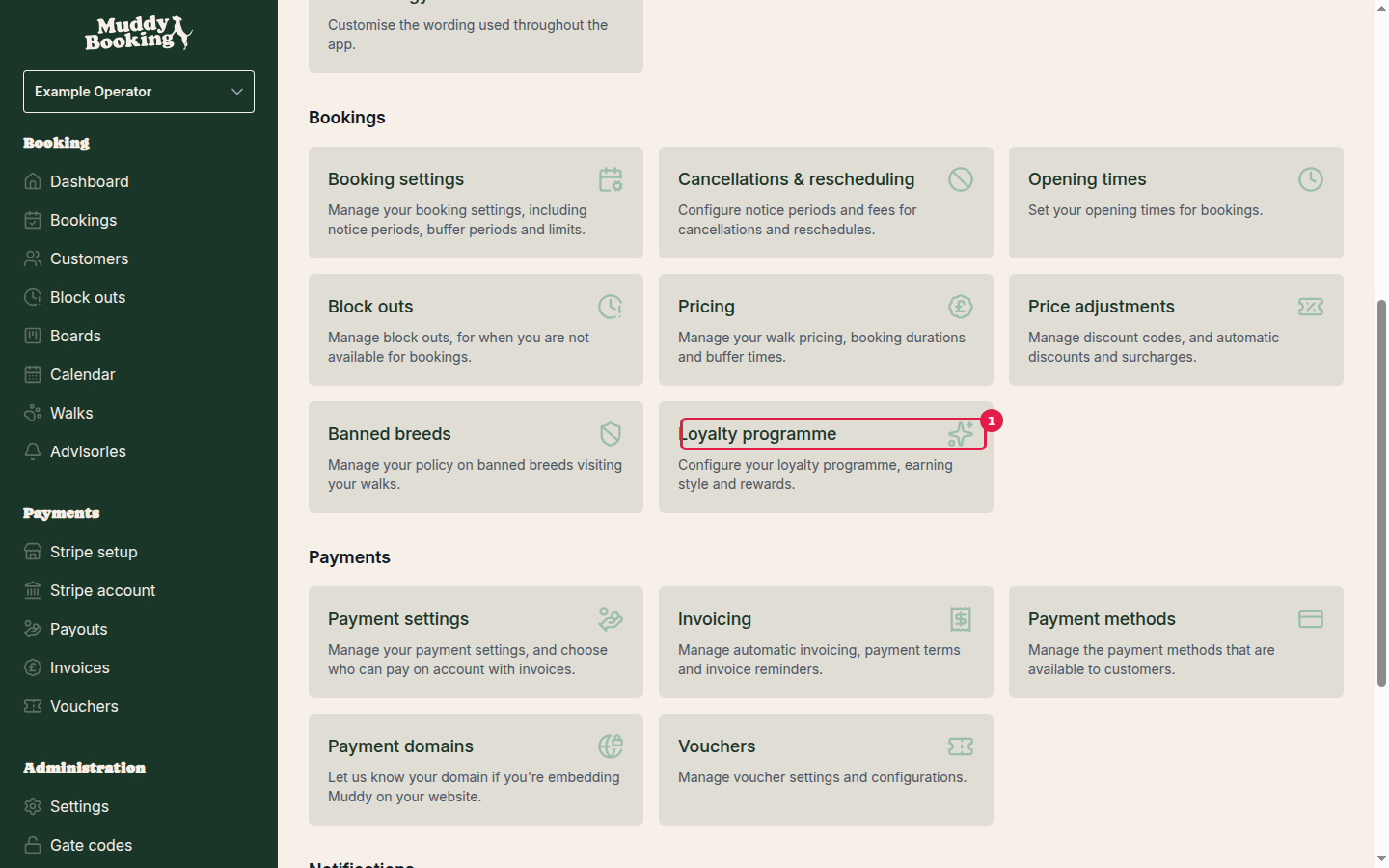The height and width of the screenshot is (868, 1389).
Task: Click the Customers people icon
Action: click(x=31, y=258)
